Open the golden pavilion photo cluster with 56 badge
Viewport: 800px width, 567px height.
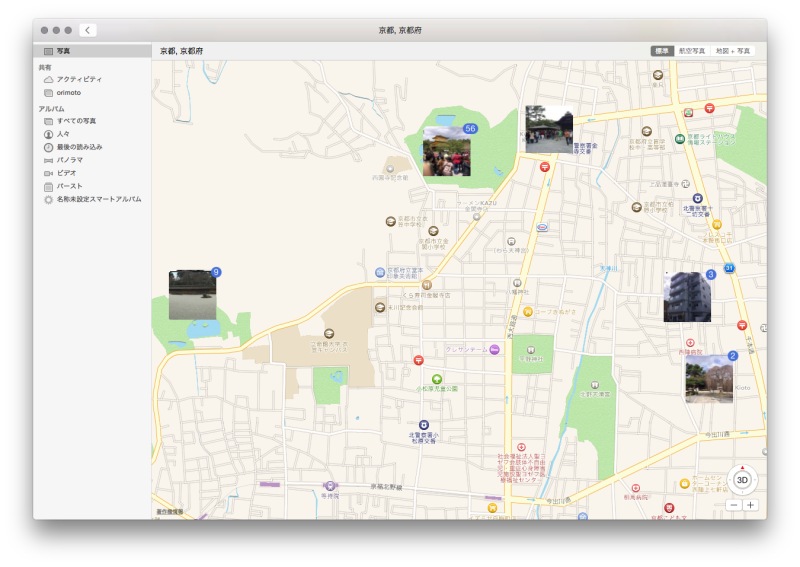click(447, 151)
